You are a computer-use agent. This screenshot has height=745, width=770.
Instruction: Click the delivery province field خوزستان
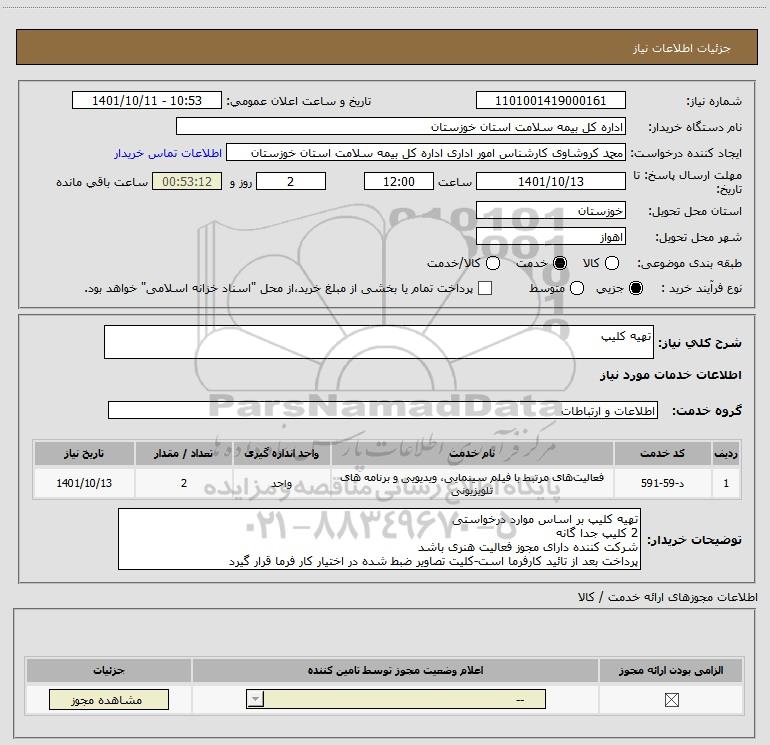(x=550, y=210)
